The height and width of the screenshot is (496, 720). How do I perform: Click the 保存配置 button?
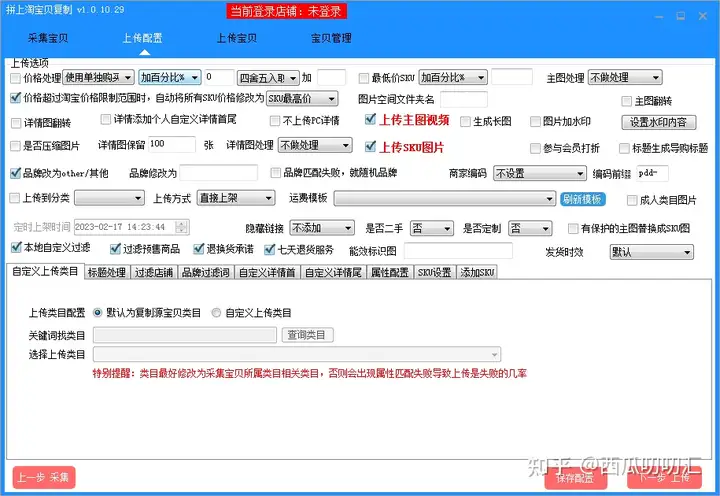(575, 479)
